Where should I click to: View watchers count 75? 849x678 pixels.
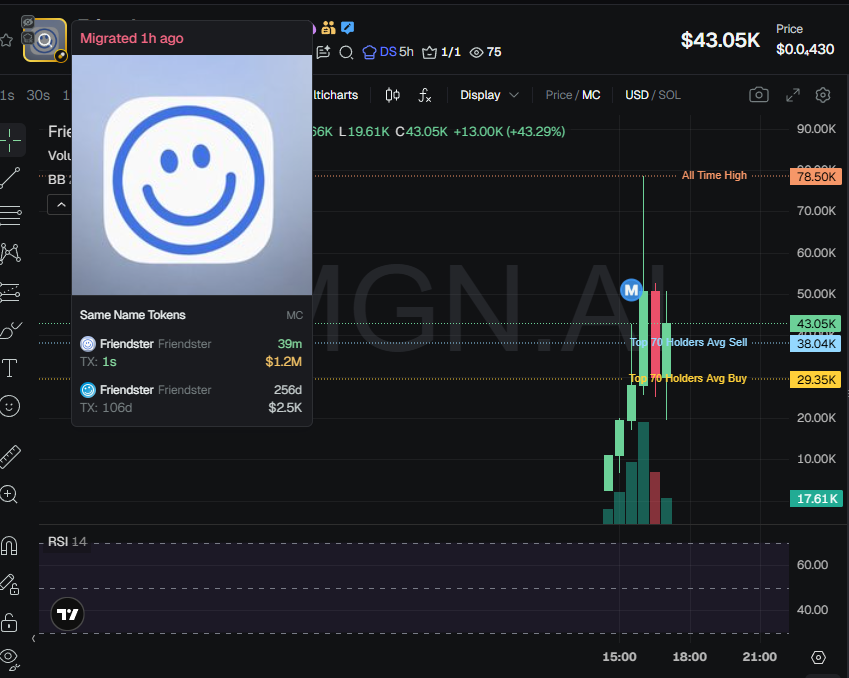[x=485, y=52]
